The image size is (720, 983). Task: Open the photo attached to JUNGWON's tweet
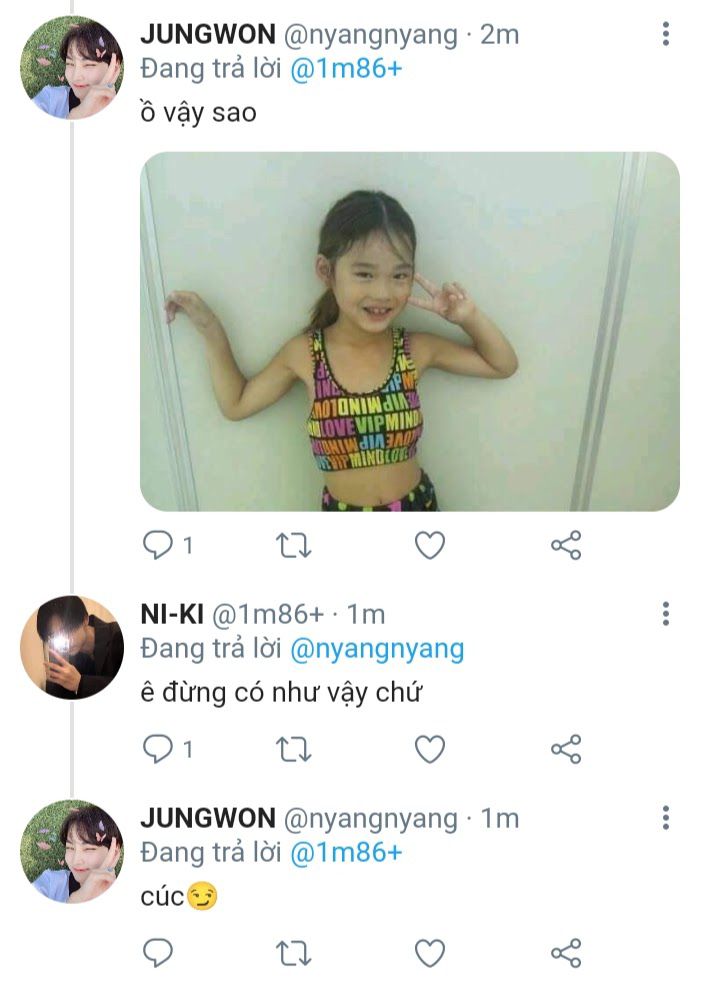tap(409, 331)
